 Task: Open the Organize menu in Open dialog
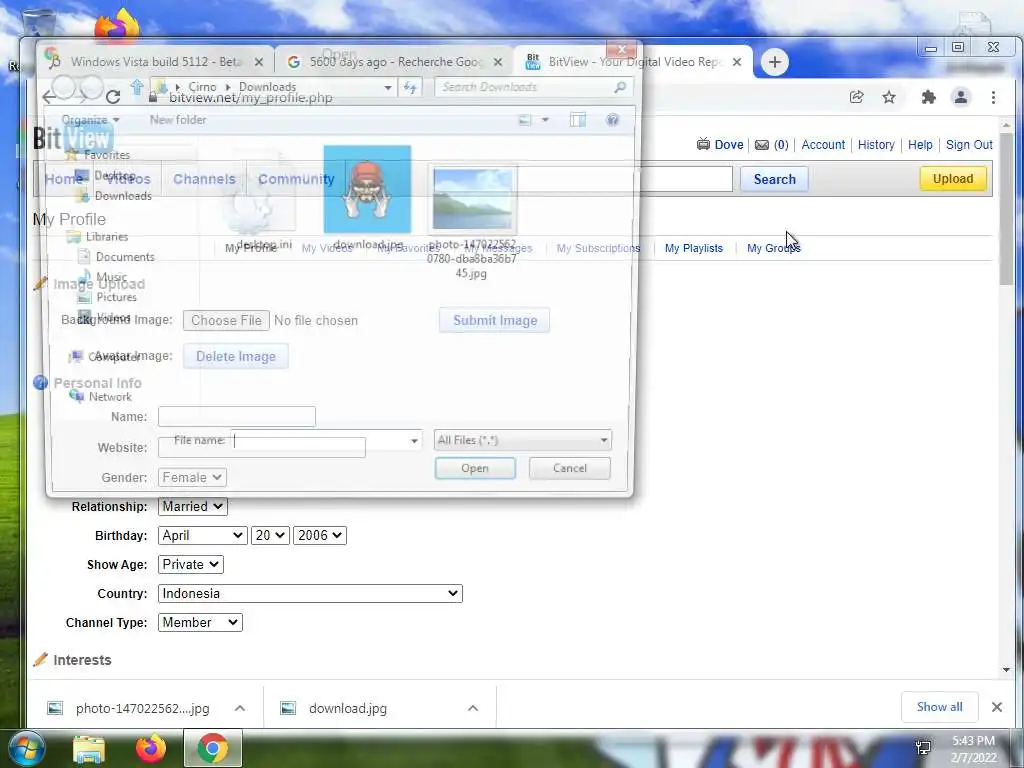(x=90, y=120)
